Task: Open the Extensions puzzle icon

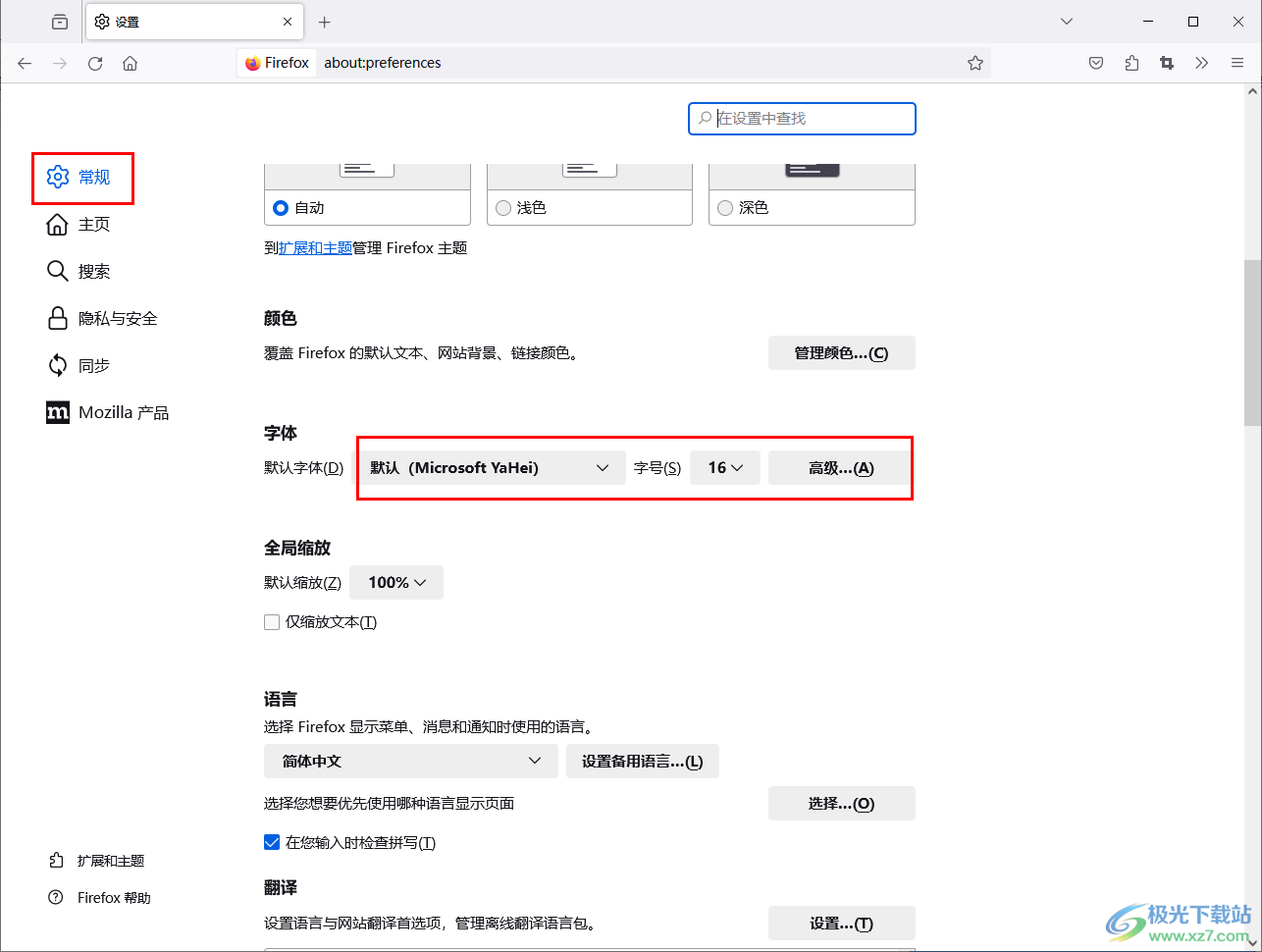Action: coord(1131,63)
